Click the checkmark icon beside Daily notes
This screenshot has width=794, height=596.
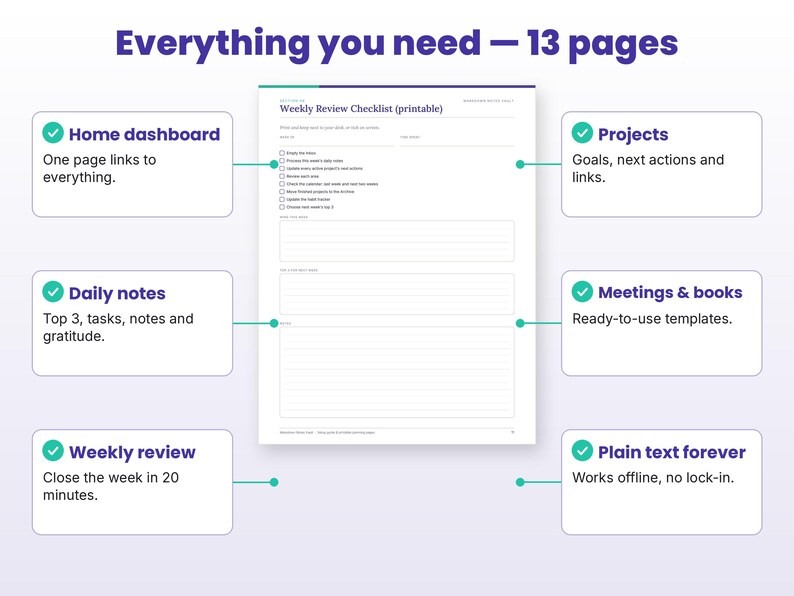click(53, 291)
